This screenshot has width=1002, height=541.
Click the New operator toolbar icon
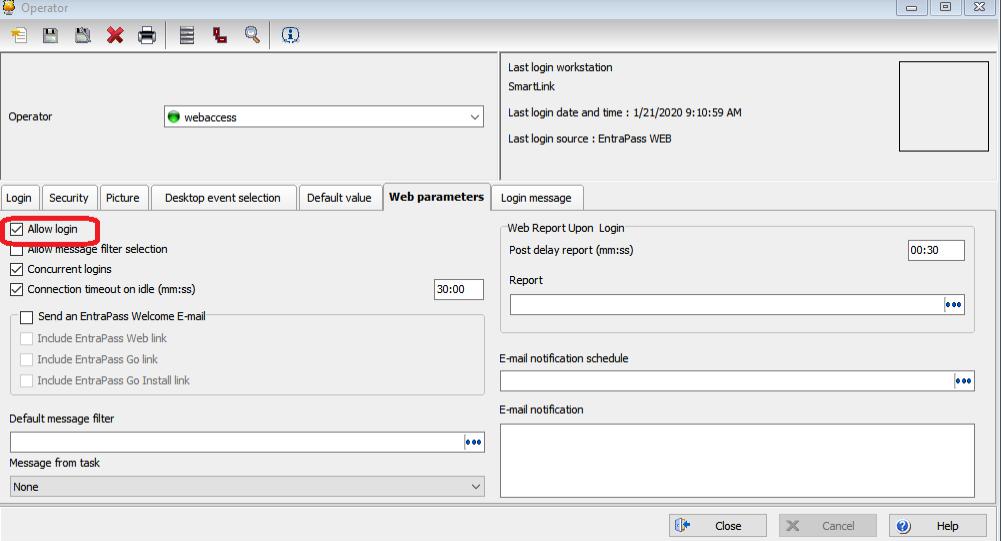point(19,35)
